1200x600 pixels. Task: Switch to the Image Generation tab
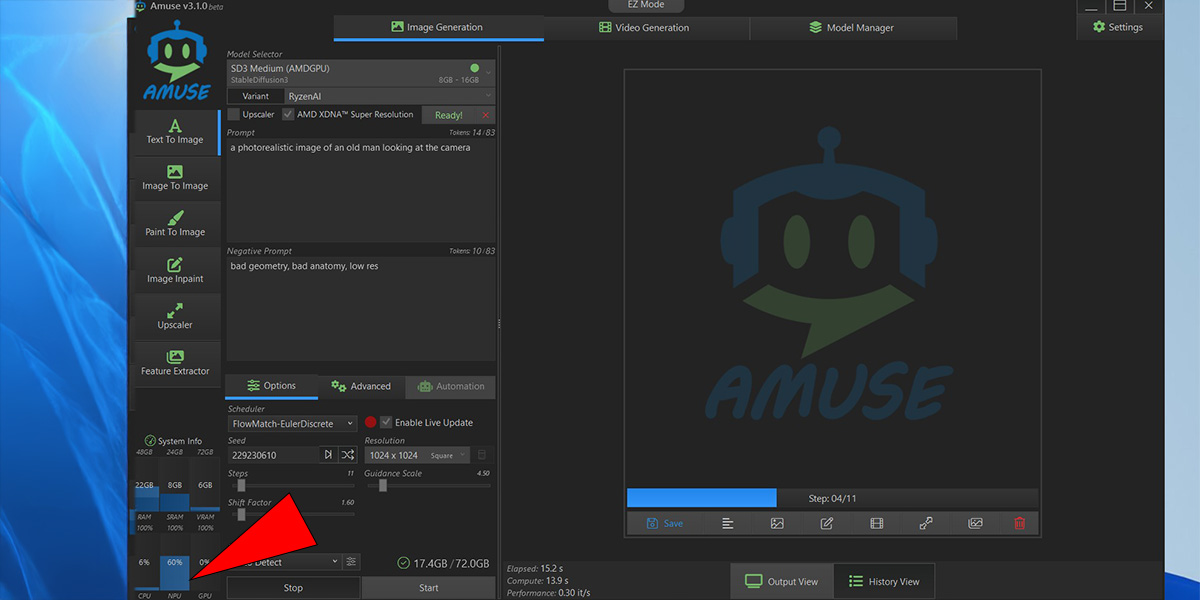(x=439, y=27)
